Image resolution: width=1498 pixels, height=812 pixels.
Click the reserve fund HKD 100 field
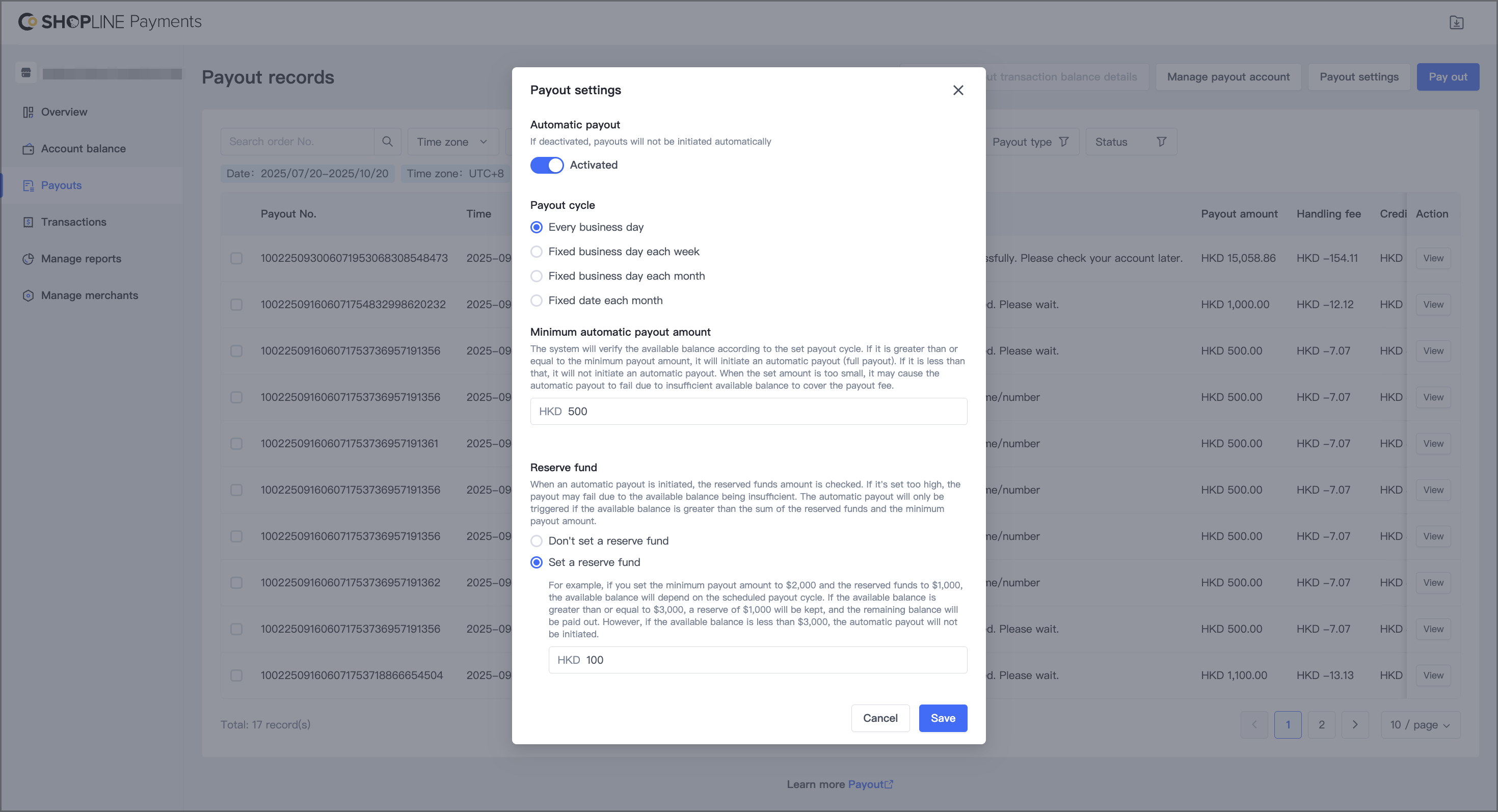(x=758, y=660)
